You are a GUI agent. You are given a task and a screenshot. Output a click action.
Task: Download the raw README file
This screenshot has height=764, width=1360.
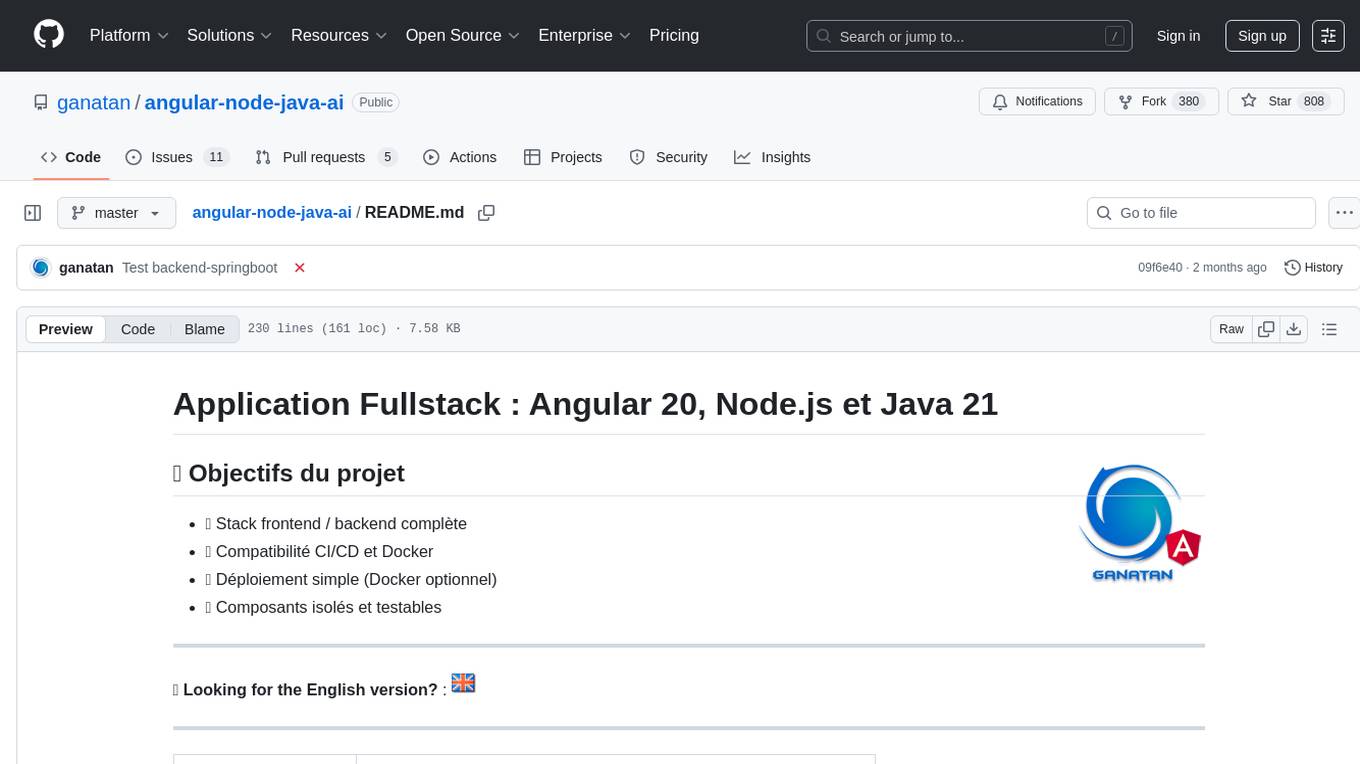click(x=1293, y=329)
